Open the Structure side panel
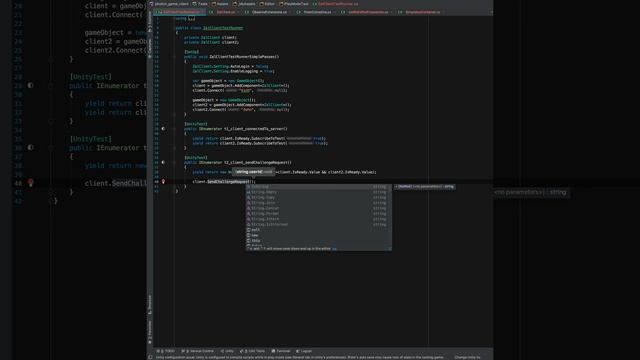 pyautogui.click(x=150, y=304)
